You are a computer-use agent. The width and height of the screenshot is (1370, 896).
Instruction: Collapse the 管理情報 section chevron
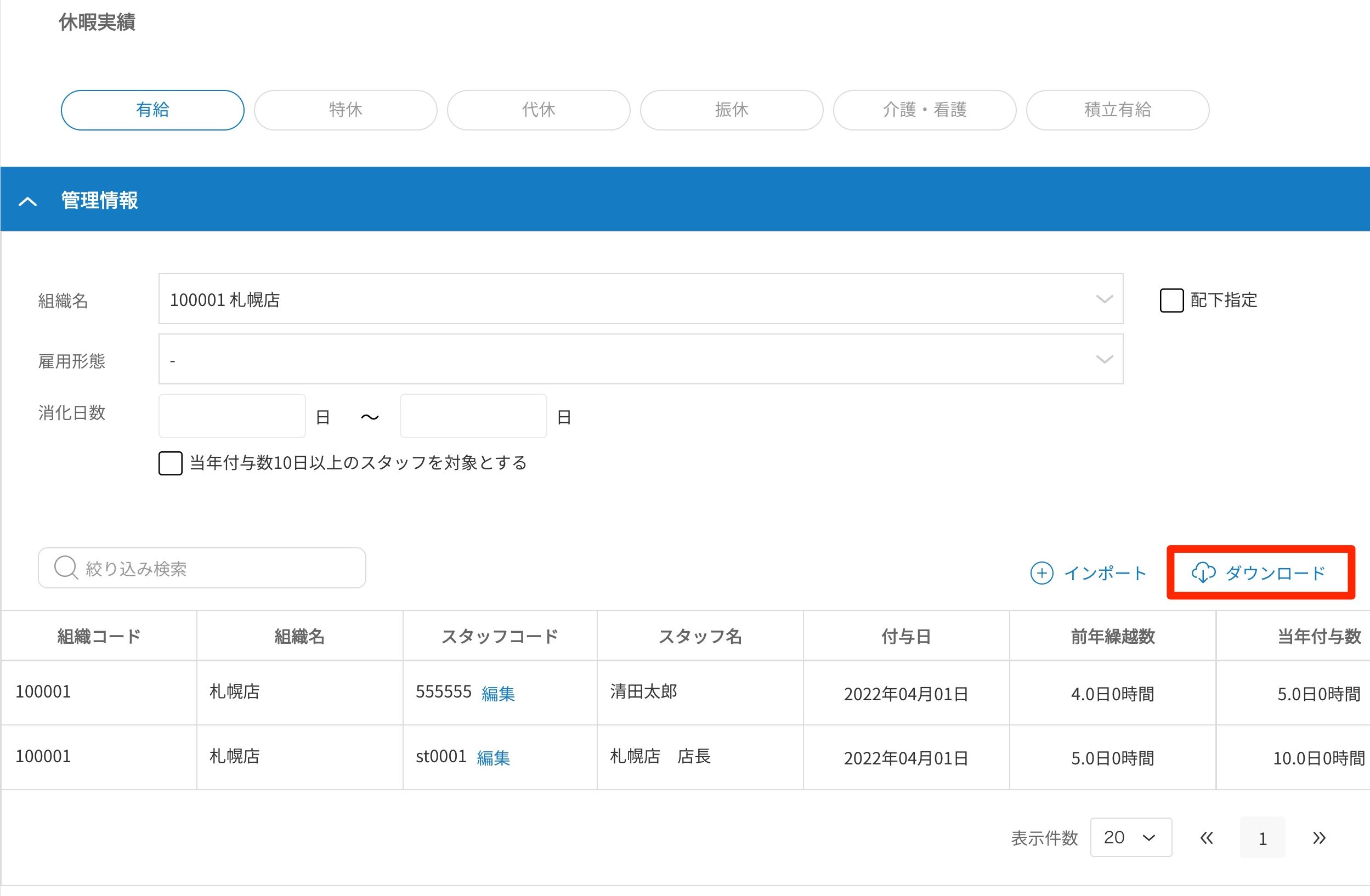click(x=27, y=201)
